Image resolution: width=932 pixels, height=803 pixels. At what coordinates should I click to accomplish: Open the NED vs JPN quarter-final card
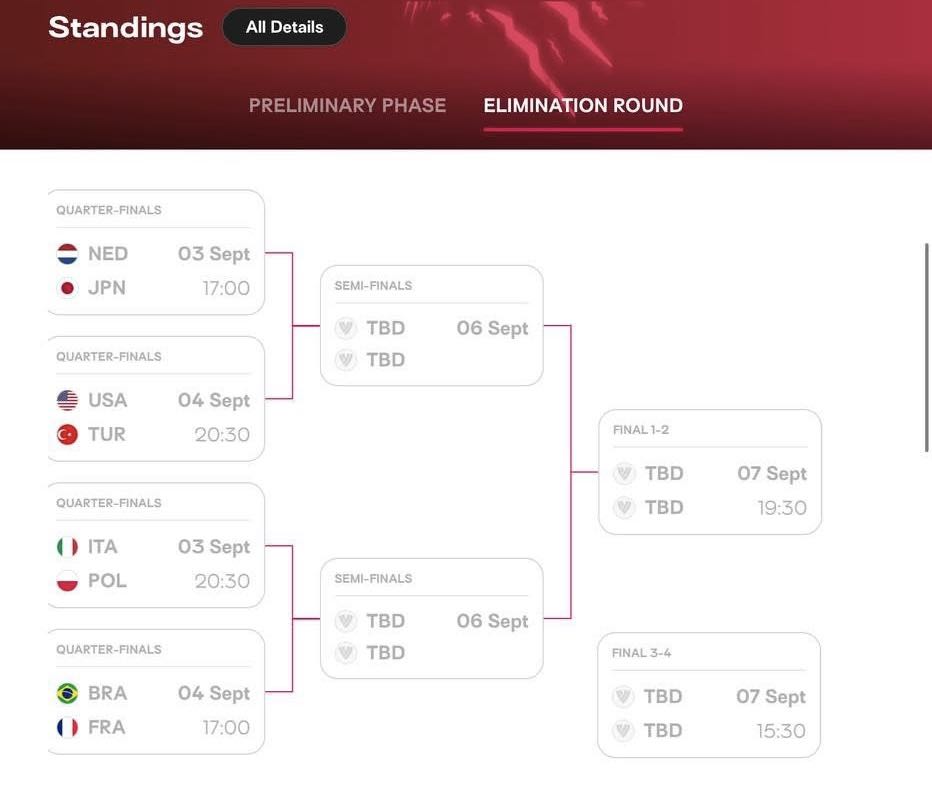(156, 252)
